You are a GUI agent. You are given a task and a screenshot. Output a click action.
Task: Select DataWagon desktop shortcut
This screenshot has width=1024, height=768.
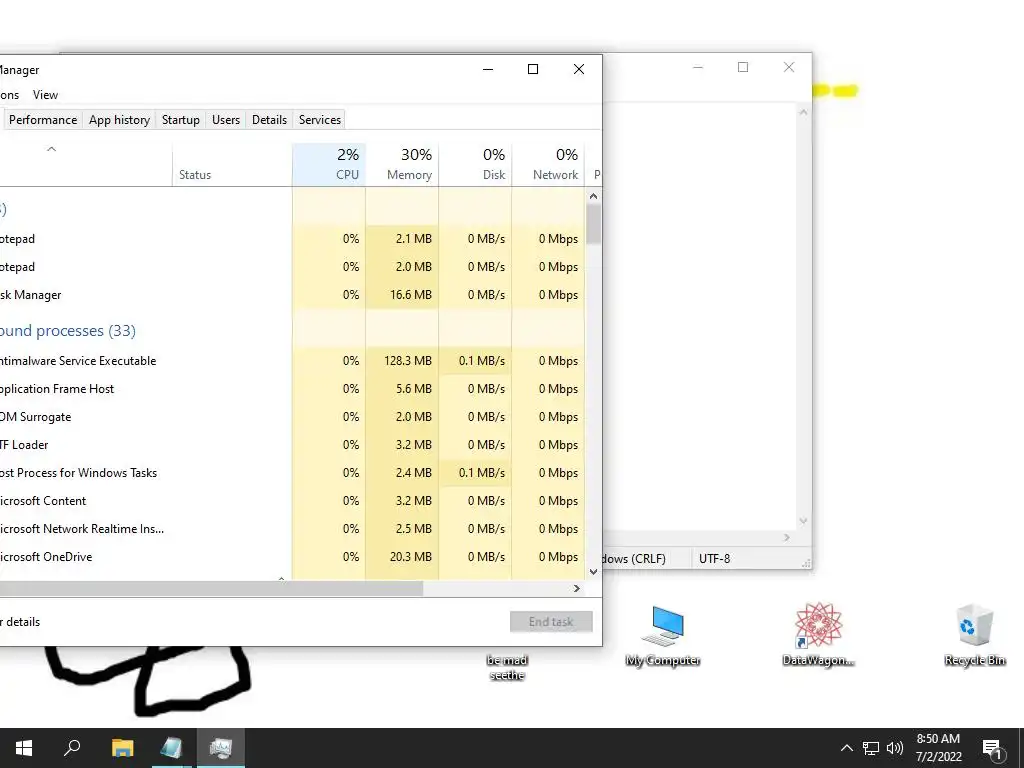(x=818, y=635)
